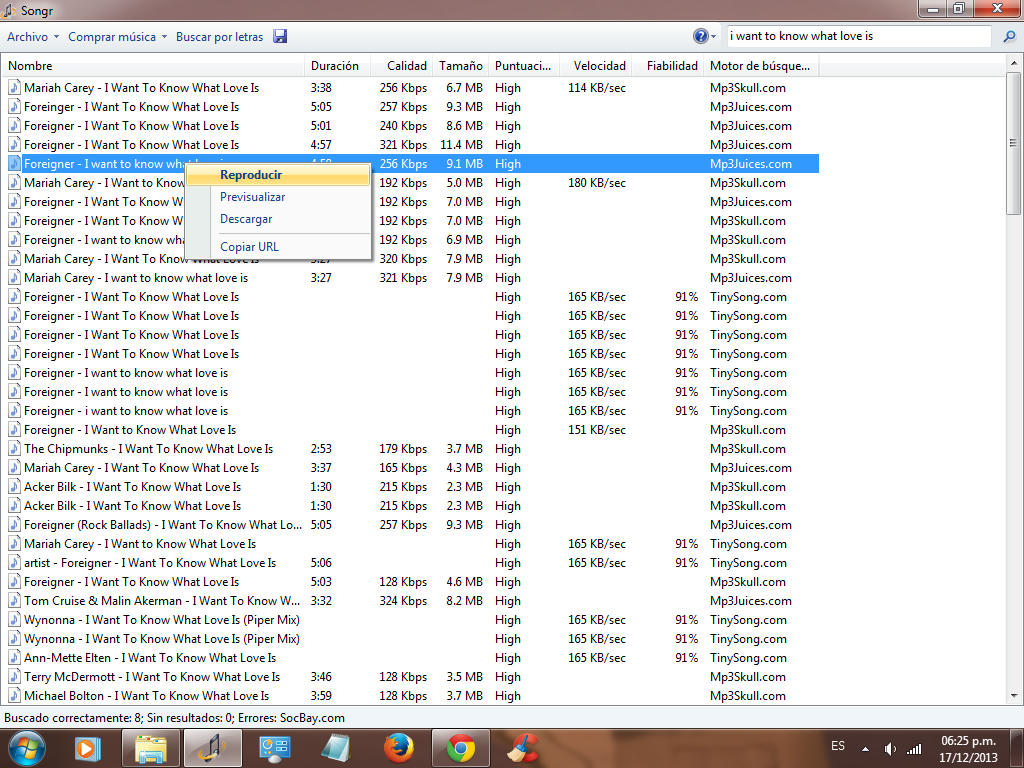Click the vertical scrollbar of results list
1024x768 pixels.
coord(1015,160)
